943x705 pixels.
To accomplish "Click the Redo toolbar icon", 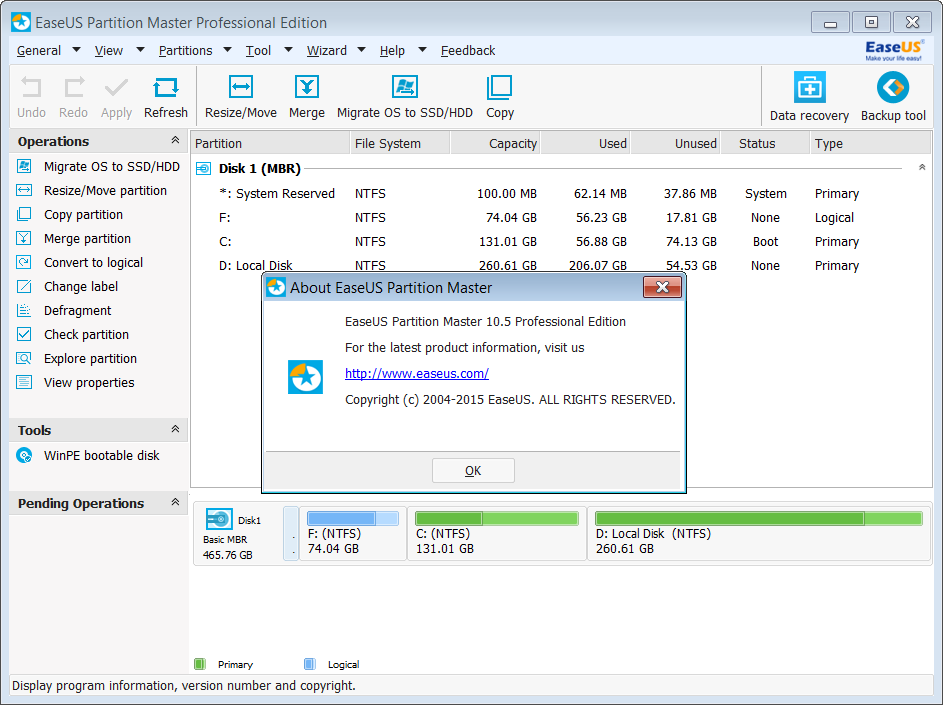I will coord(73,88).
